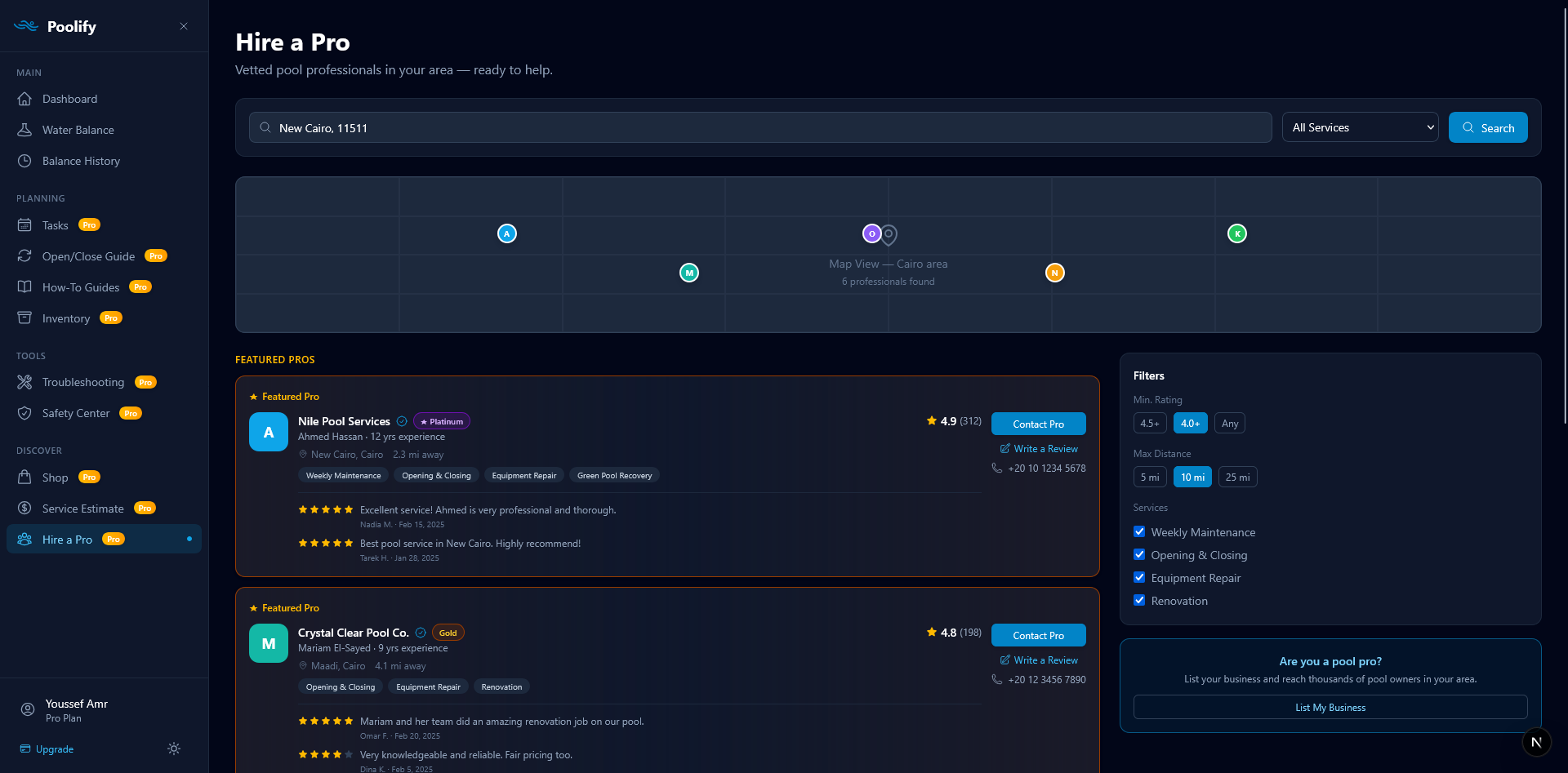This screenshot has height=773, width=1568.
Task: Click the Youssef Amr profile avatar icon
Action: pyautogui.click(x=28, y=710)
